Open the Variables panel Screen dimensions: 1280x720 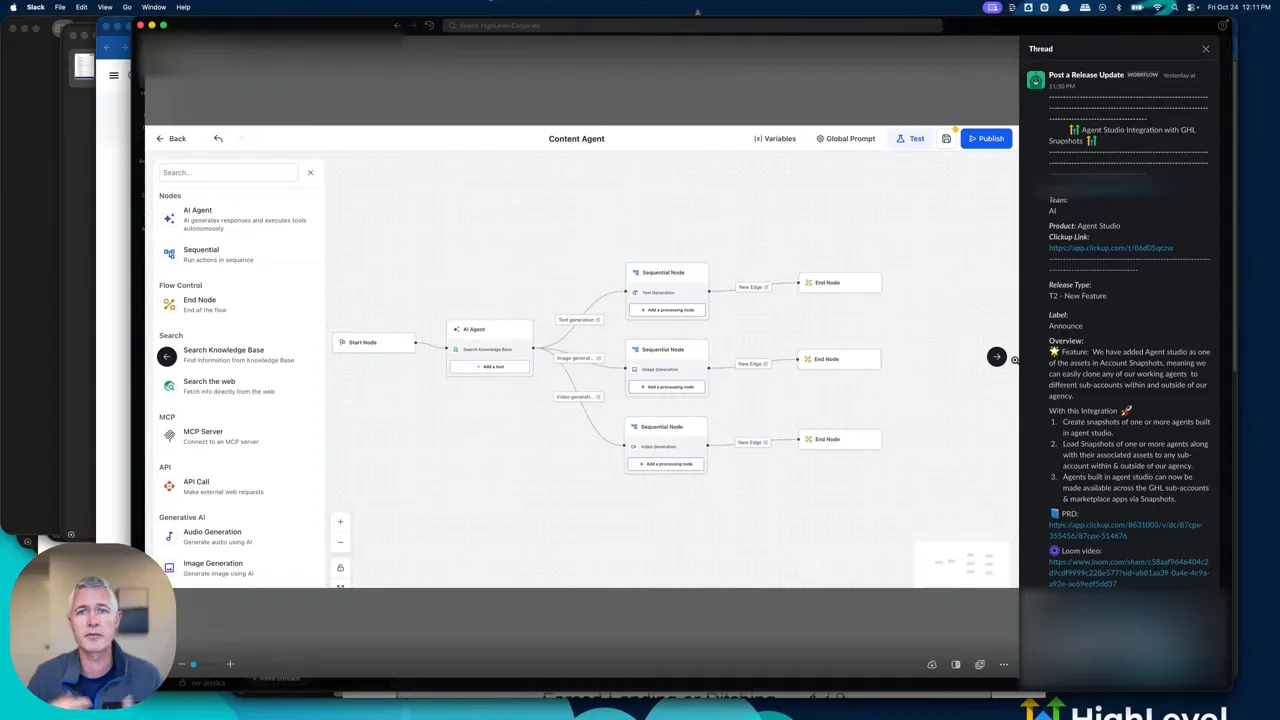click(775, 139)
